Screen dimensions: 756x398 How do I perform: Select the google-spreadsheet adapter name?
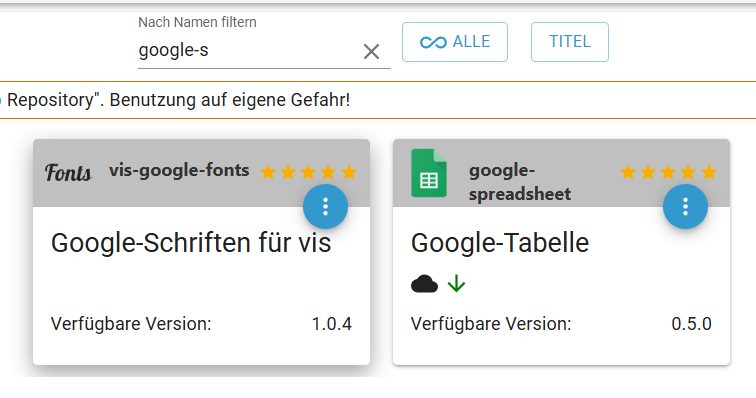520,182
